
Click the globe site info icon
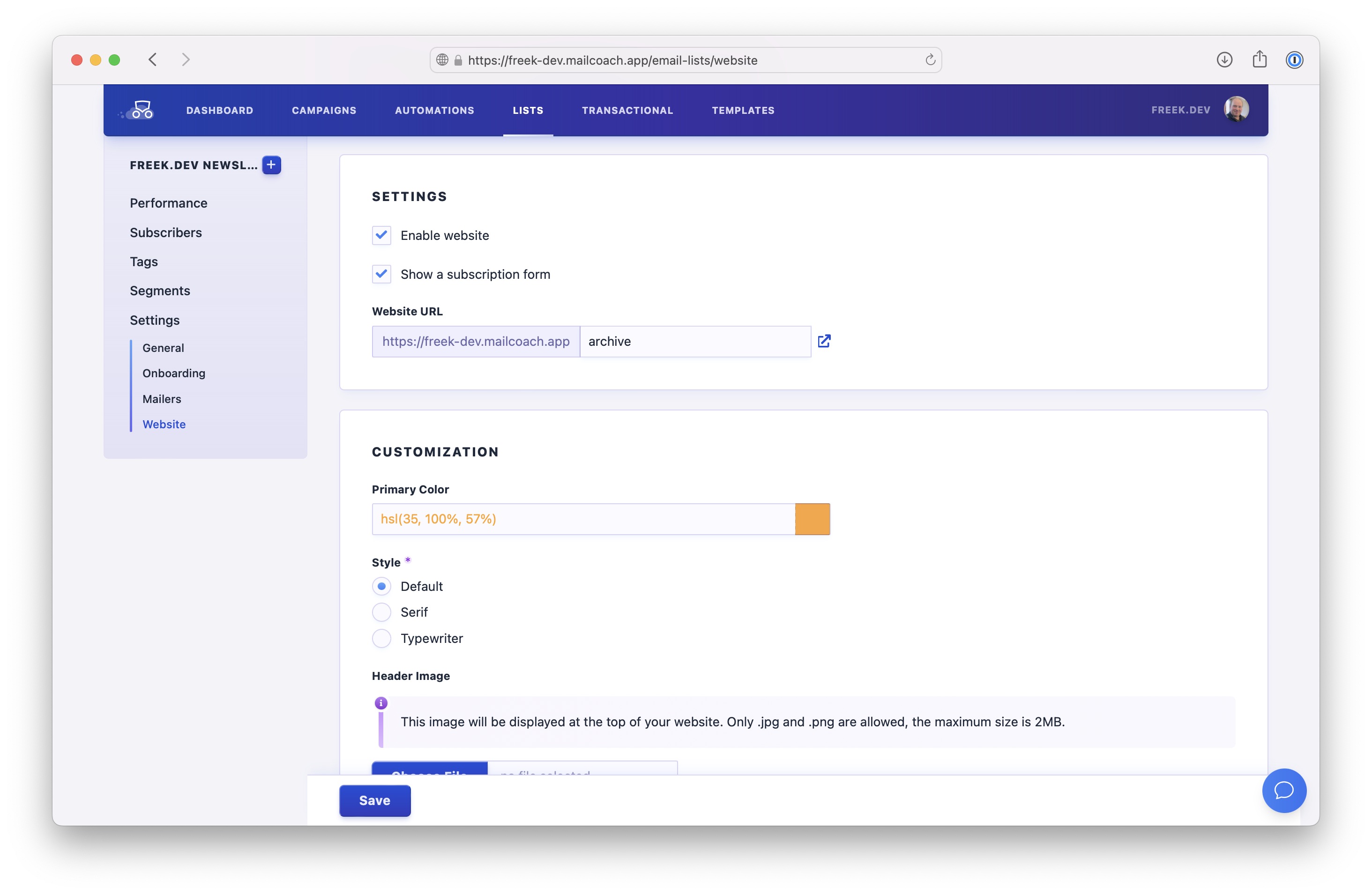[x=442, y=60]
